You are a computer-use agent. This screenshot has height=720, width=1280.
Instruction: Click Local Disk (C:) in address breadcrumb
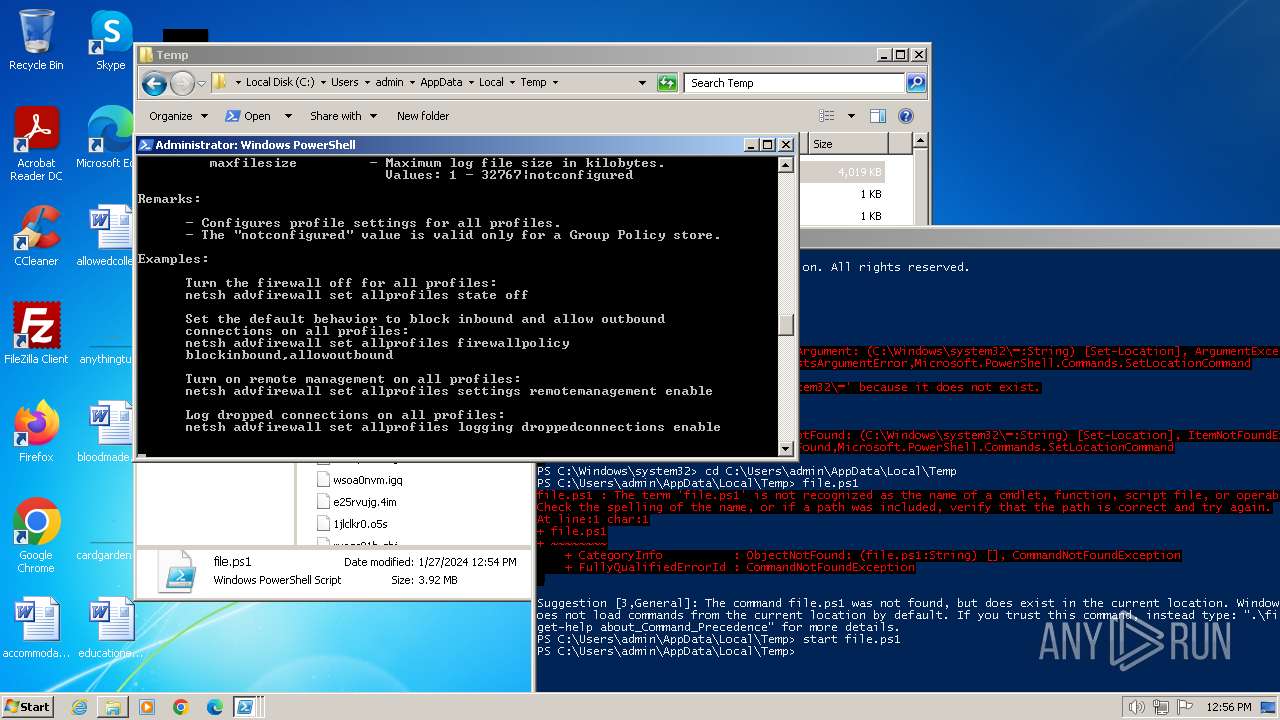tap(279, 83)
